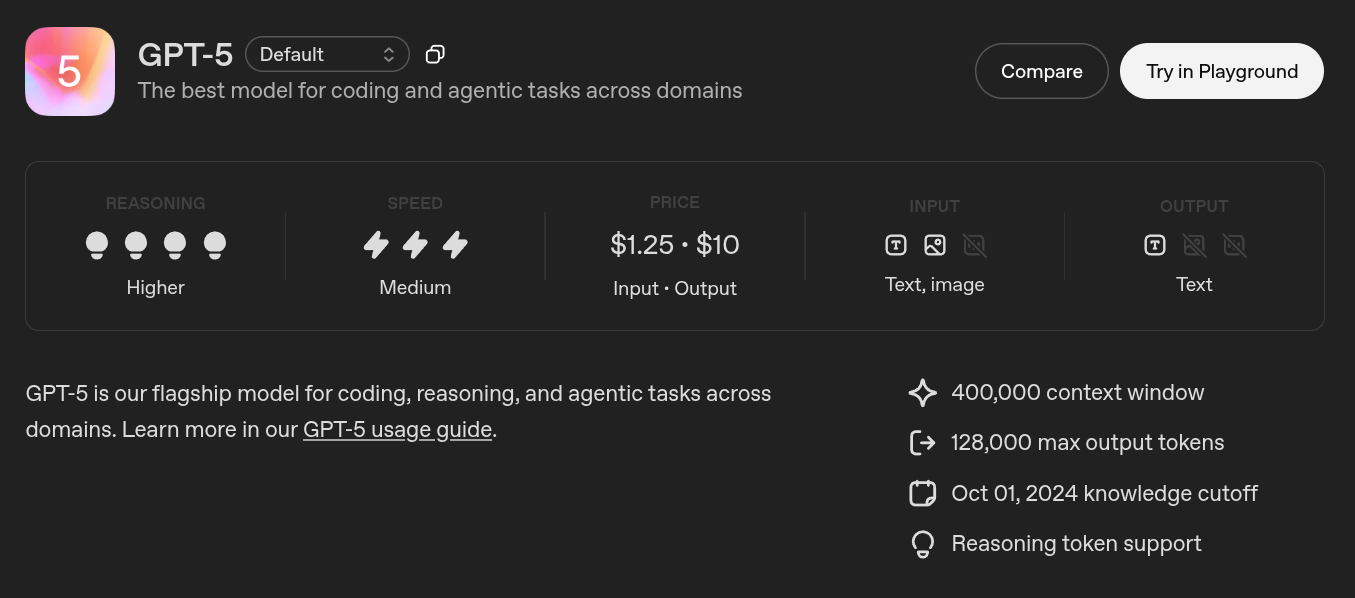
Task: Click the max output tokens arrow icon
Action: coord(922,443)
